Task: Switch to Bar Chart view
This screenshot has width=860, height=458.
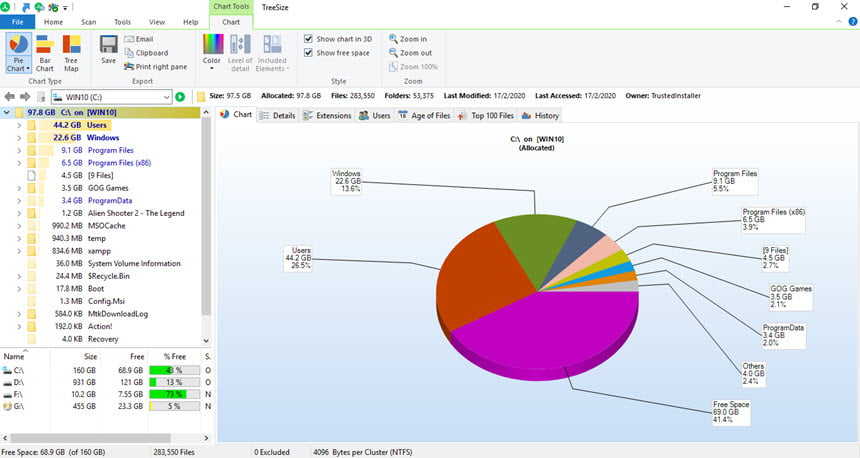Action: tap(45, 53)
